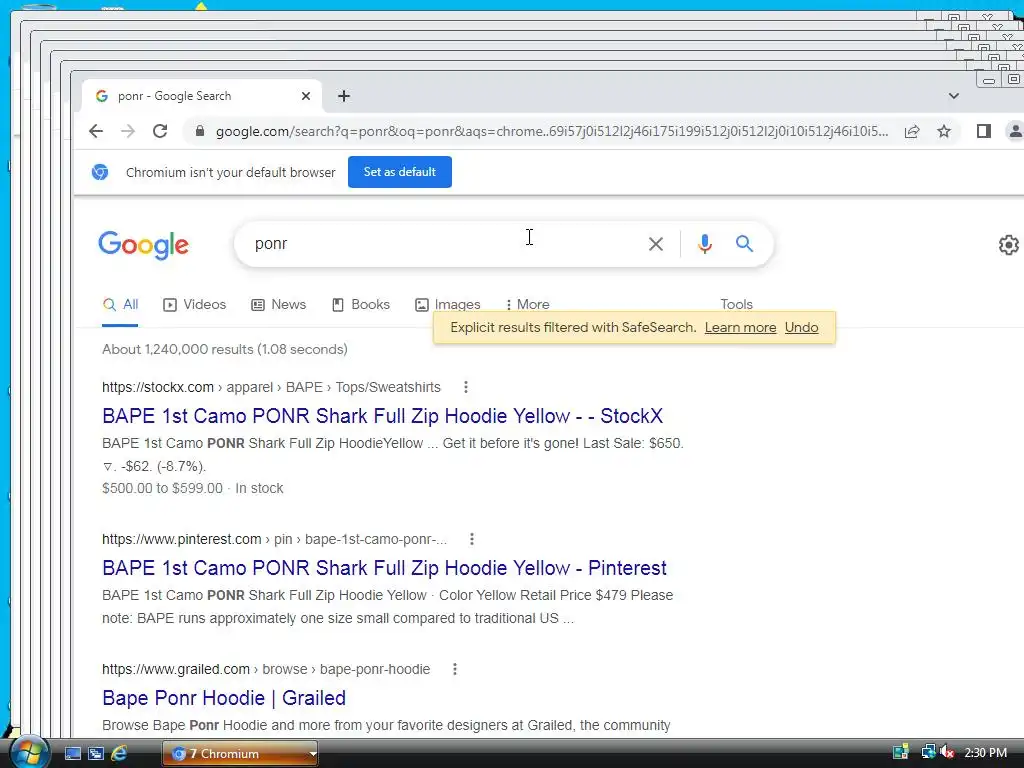This screenshot has width=1024, height=768.
Task: Open Pinterest result options three-dot menu
Action: pyautogui.click(x=472, y=539)
